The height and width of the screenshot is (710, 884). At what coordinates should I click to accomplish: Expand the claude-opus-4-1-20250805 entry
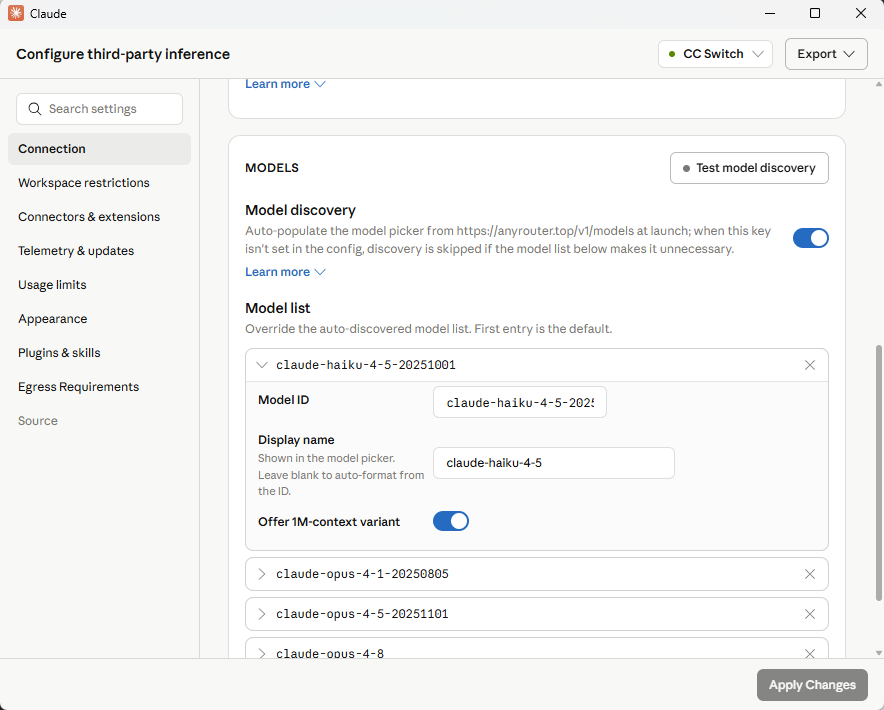tap(262, 574)
